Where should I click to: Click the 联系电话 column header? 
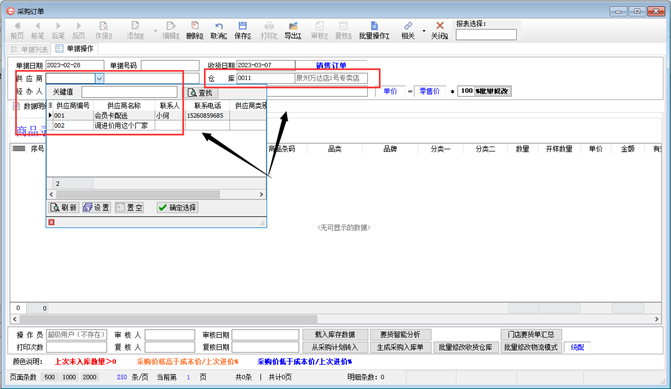pyautogui.click(x=208, y=106)
